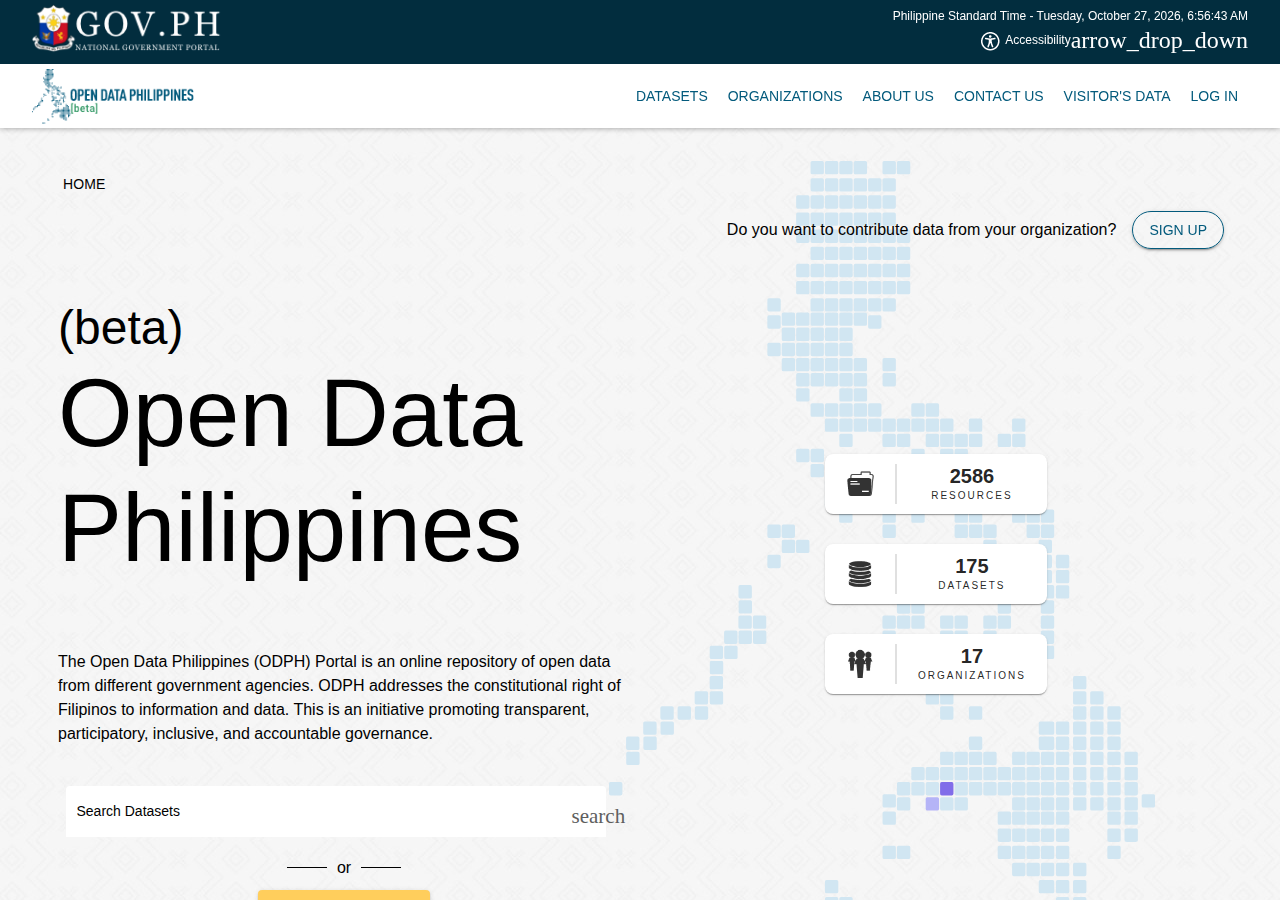The width and height of the screenshot is (1280, 900).
Task: Click the ODPH Portal description paragraph
Action: pyautogui.click(x=340, y=697)
